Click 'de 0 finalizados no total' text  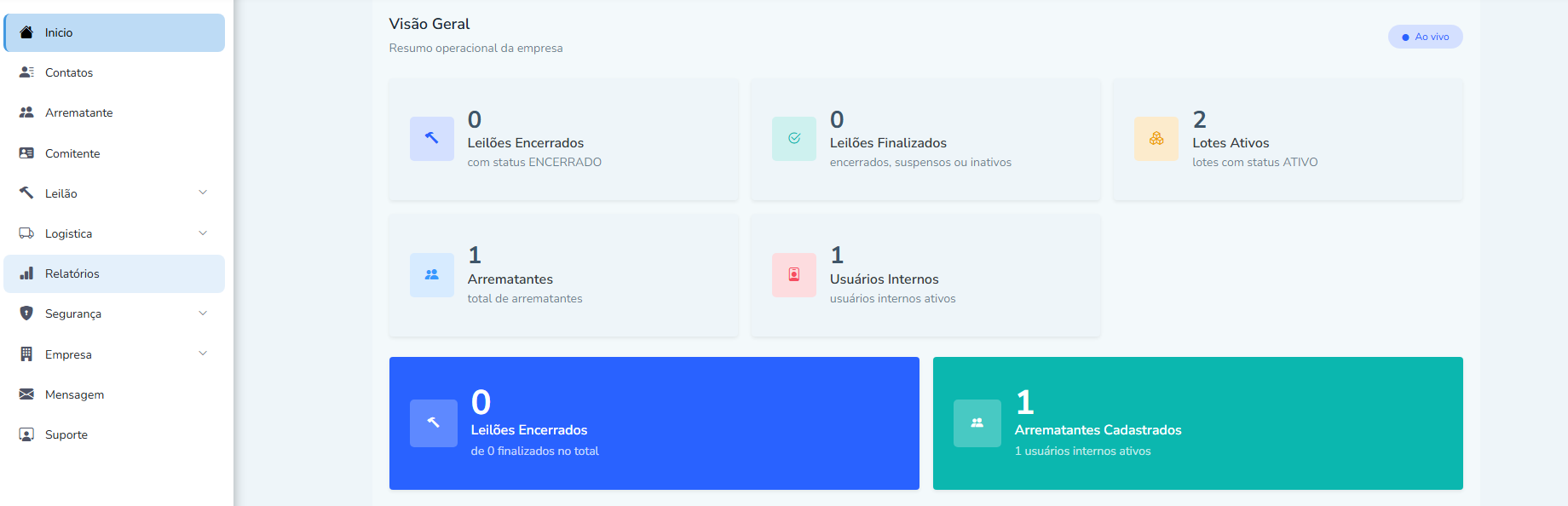coord(535,451)
